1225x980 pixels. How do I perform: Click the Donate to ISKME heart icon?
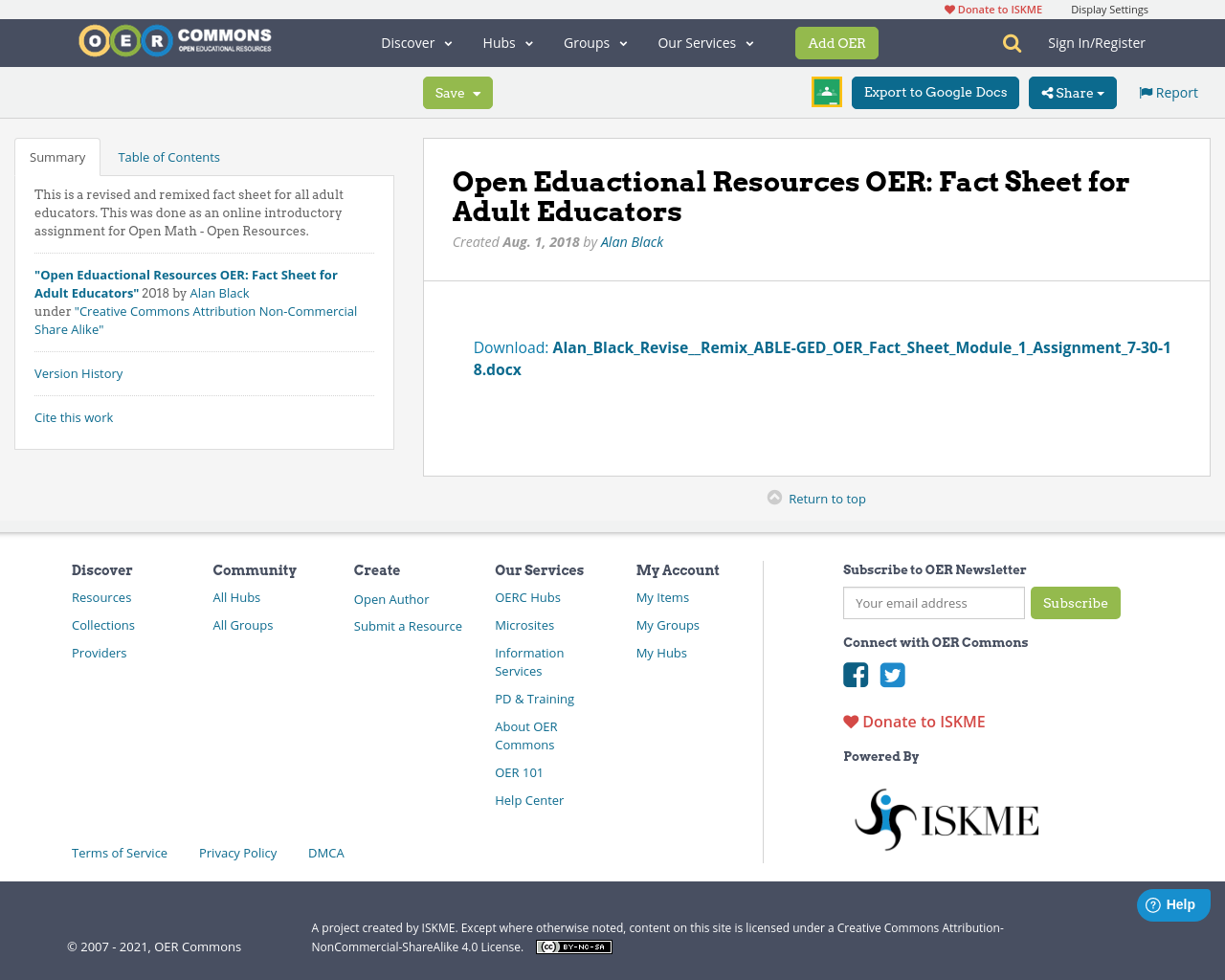pos(850,721)
